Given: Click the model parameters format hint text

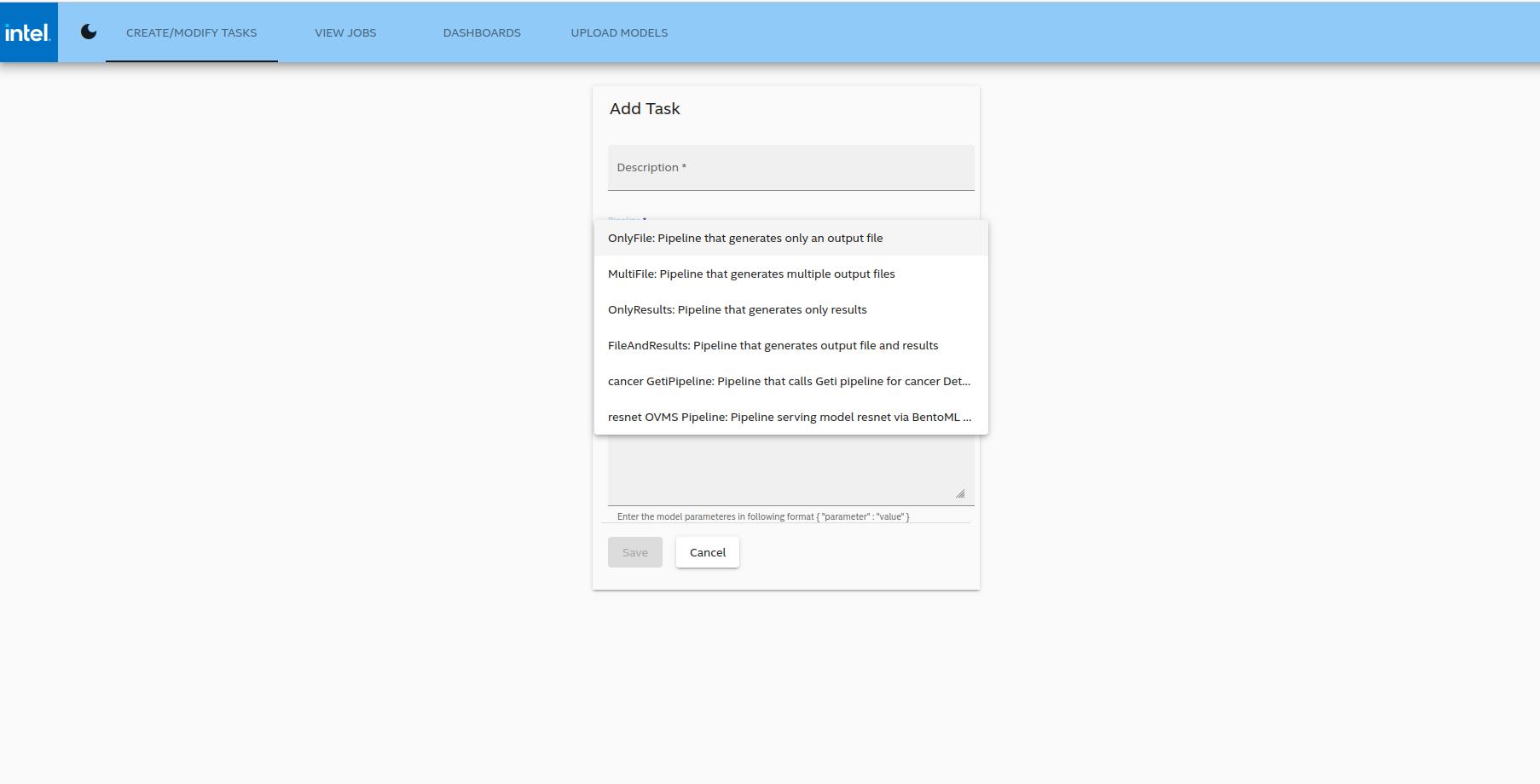Looking at the screenshot, I should (x=763, y=516).
